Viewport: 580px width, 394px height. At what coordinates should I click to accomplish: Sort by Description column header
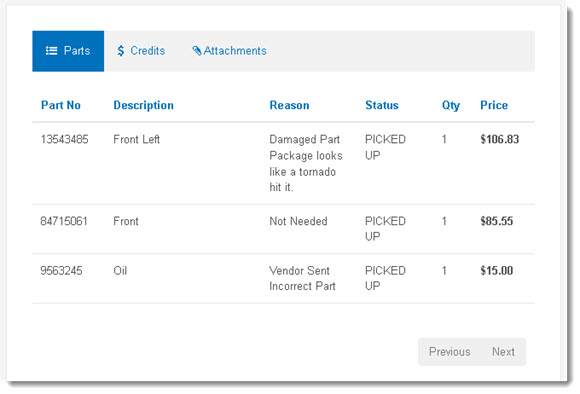[x=144, y=105]
